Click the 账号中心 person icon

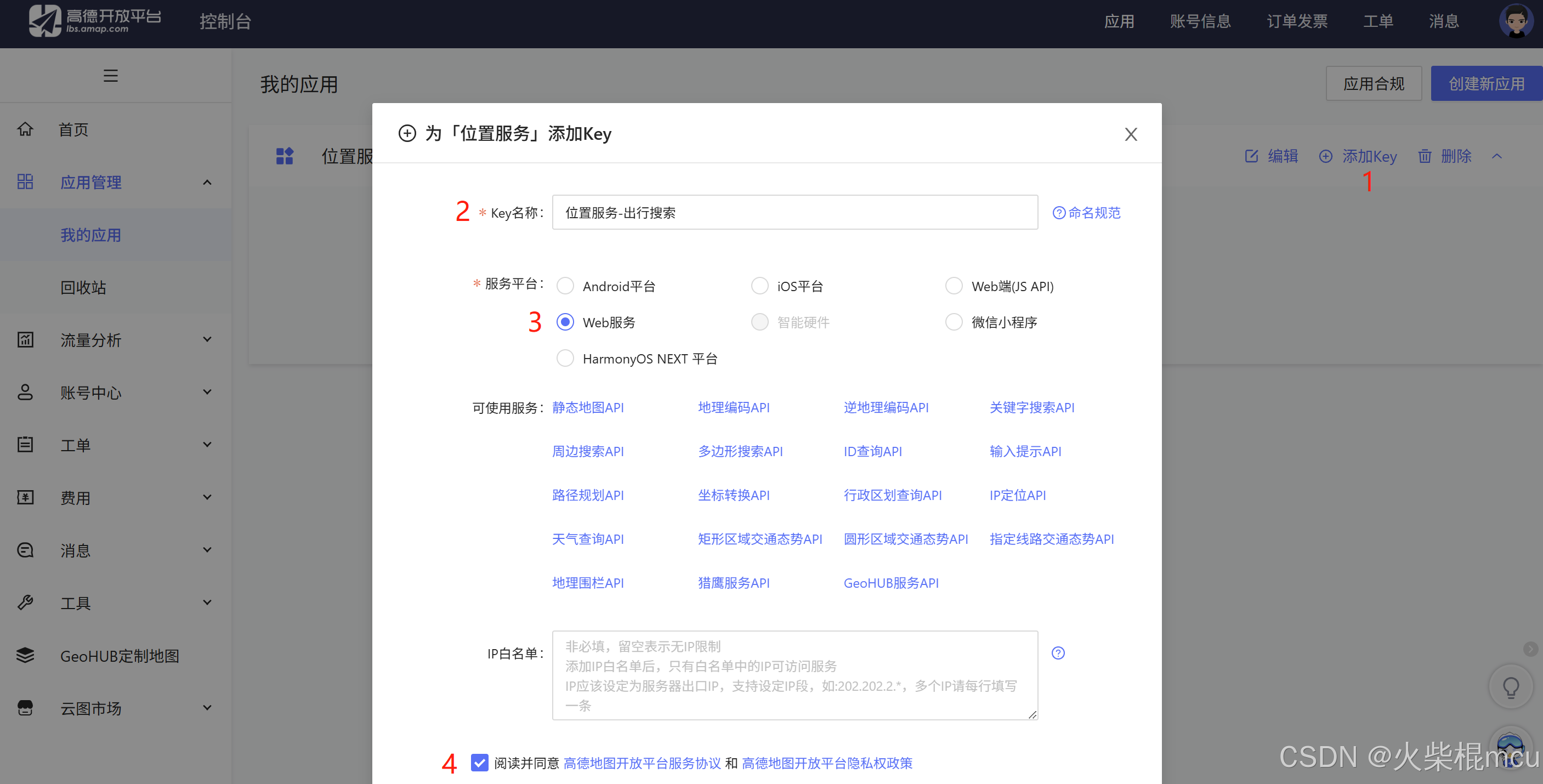(x=25, y=393)
